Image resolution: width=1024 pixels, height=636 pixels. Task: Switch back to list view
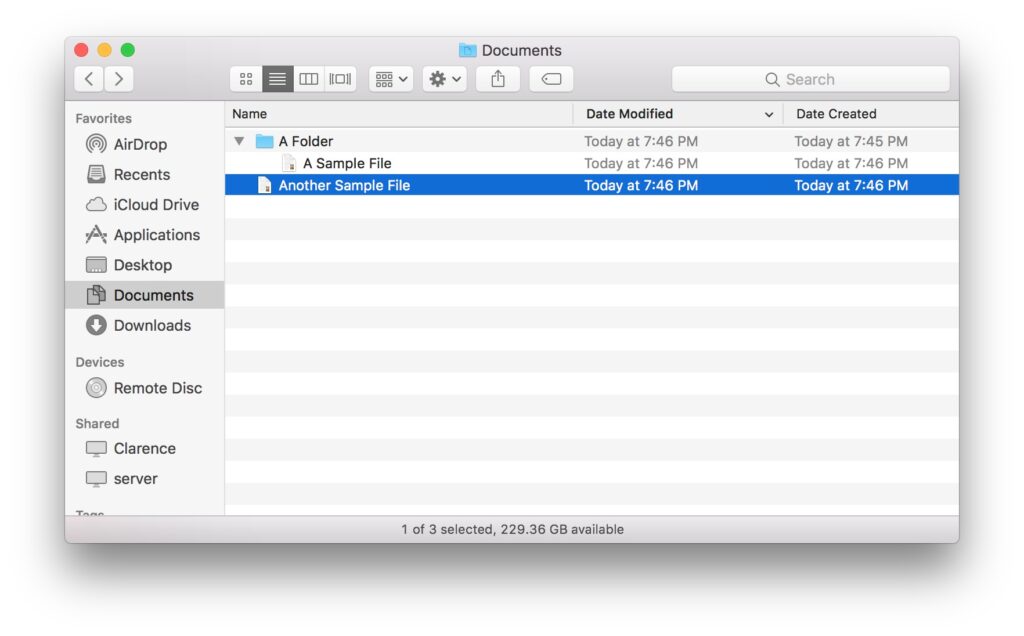(x=277, y=78)
